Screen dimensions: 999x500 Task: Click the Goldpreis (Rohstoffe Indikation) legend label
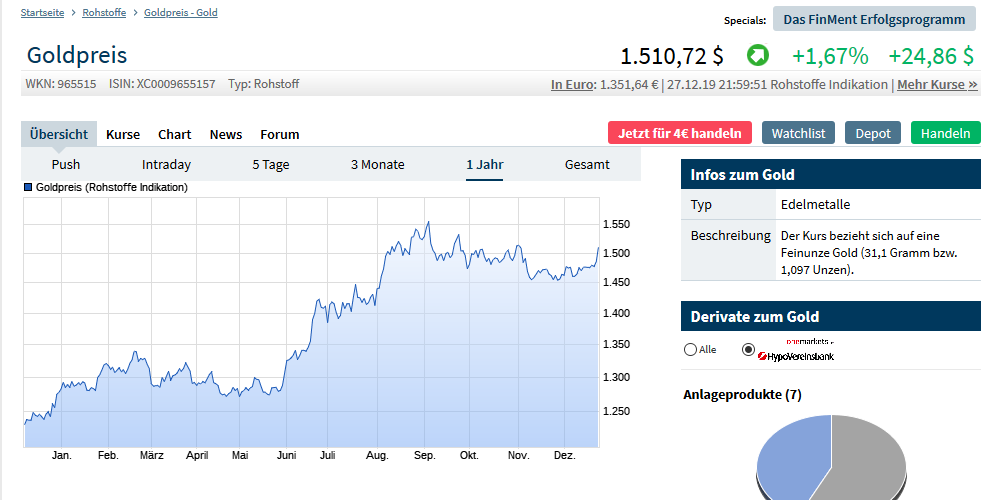click(111, 187)
